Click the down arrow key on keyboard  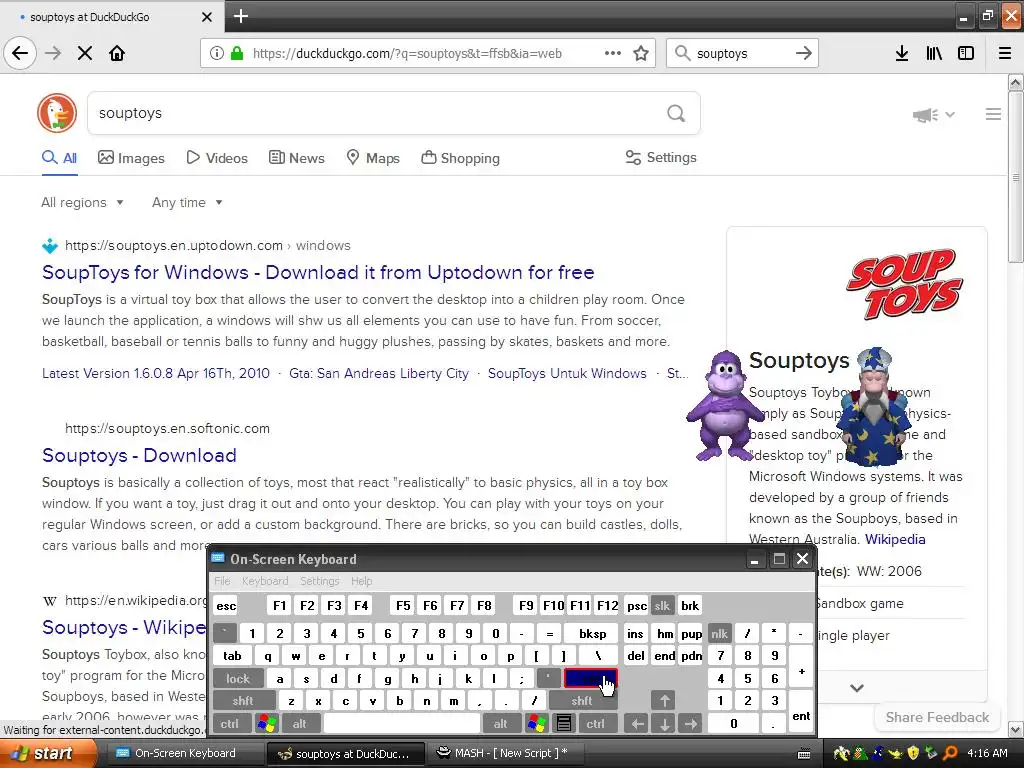664,724
